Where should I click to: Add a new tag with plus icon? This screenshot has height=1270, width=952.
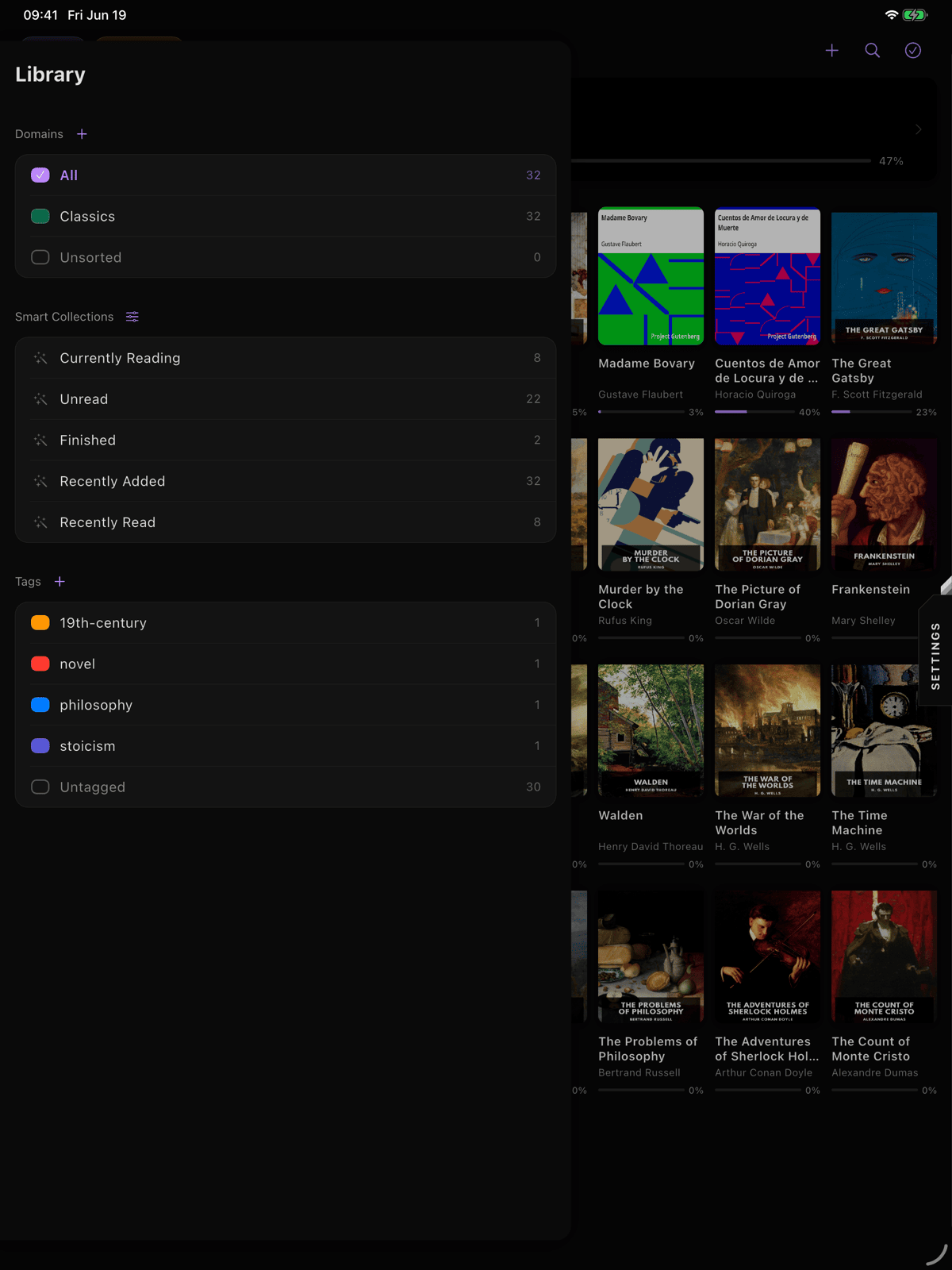click(x=59, y=582)
